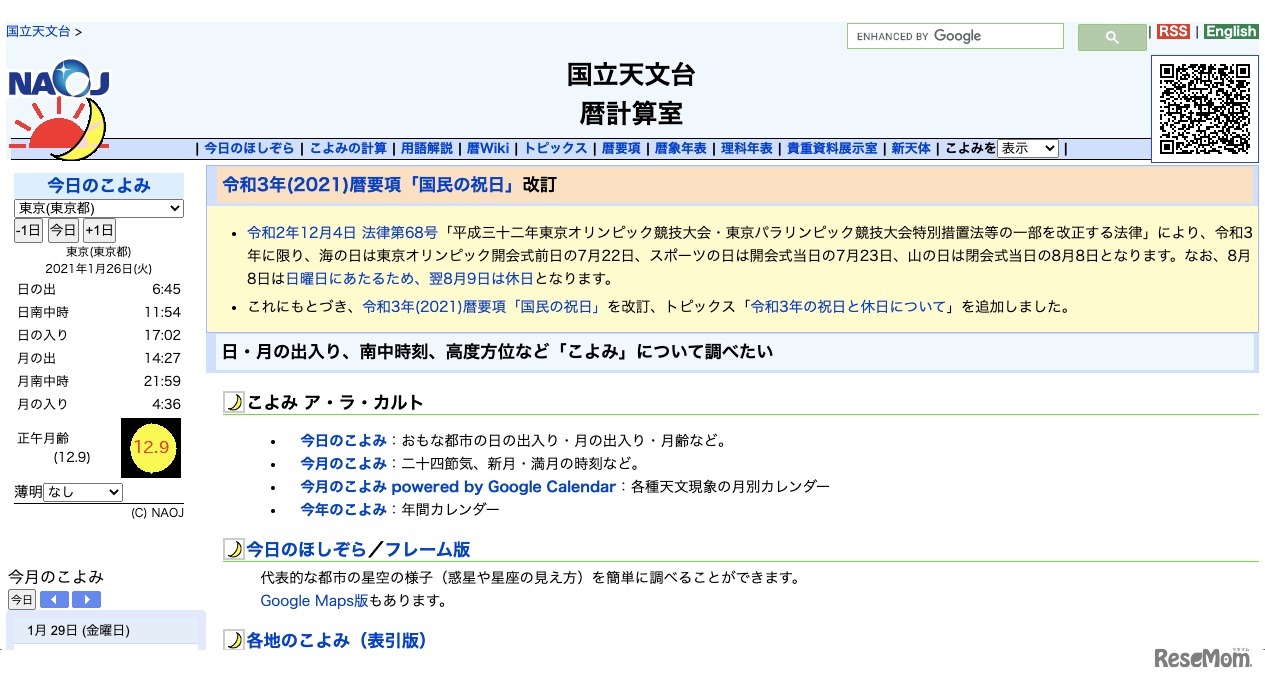Screen dimensions: 1265x681
Task: Click the 日の出 6:45 row
Action: (x=99, y=289)
